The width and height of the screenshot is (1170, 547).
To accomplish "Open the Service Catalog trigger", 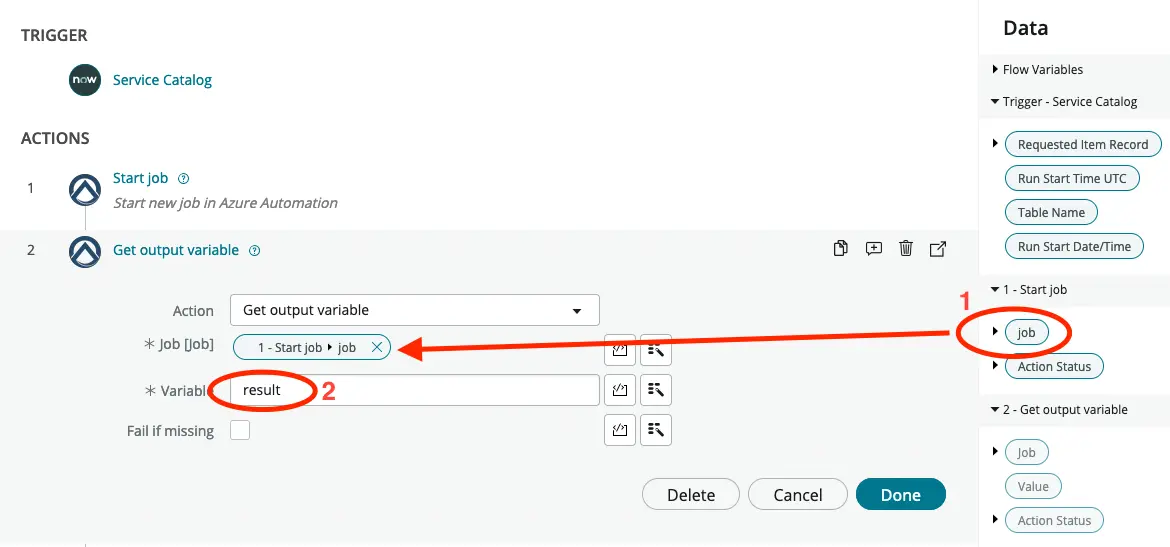I will 162,80.
